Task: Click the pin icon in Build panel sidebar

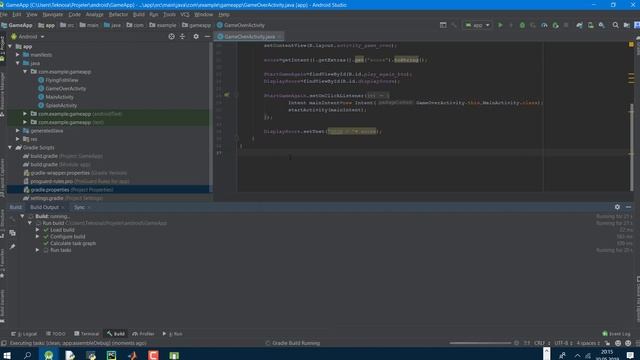Action: point(12,247)
